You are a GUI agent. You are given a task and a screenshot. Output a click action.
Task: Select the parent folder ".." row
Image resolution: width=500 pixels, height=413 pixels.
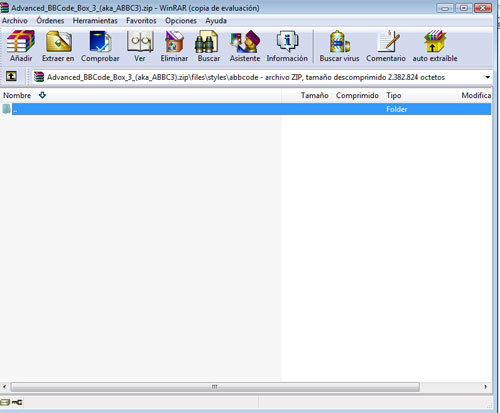pos(246,109)
